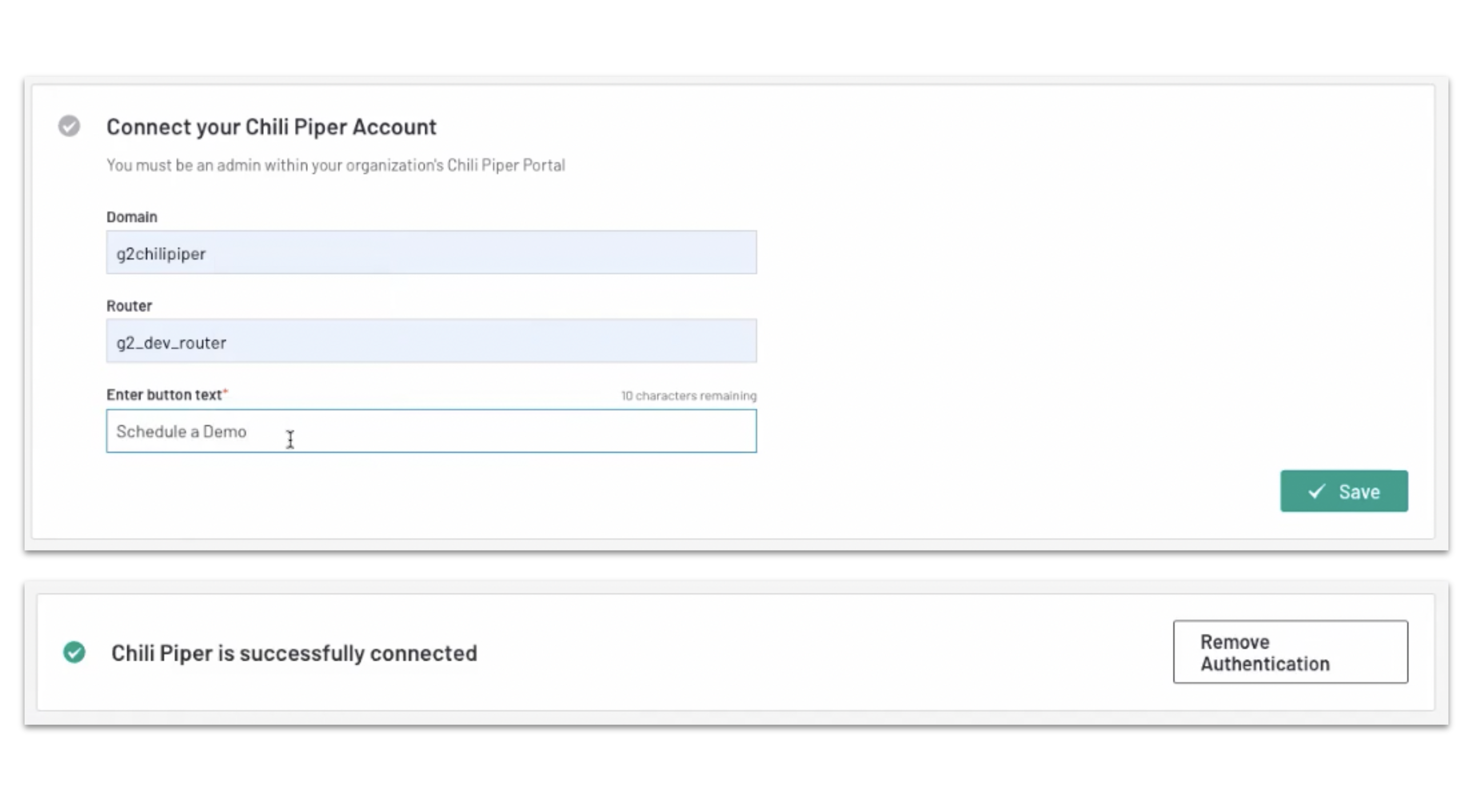This screenshot has width=1473, height=812.
Task: Click the 10 characters remaining counter
Action: click(x=688, y=396)
